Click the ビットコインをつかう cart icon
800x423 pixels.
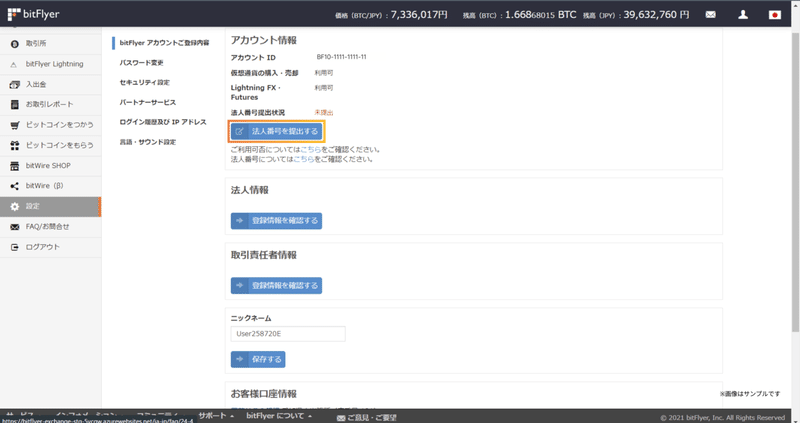[14, 125]
